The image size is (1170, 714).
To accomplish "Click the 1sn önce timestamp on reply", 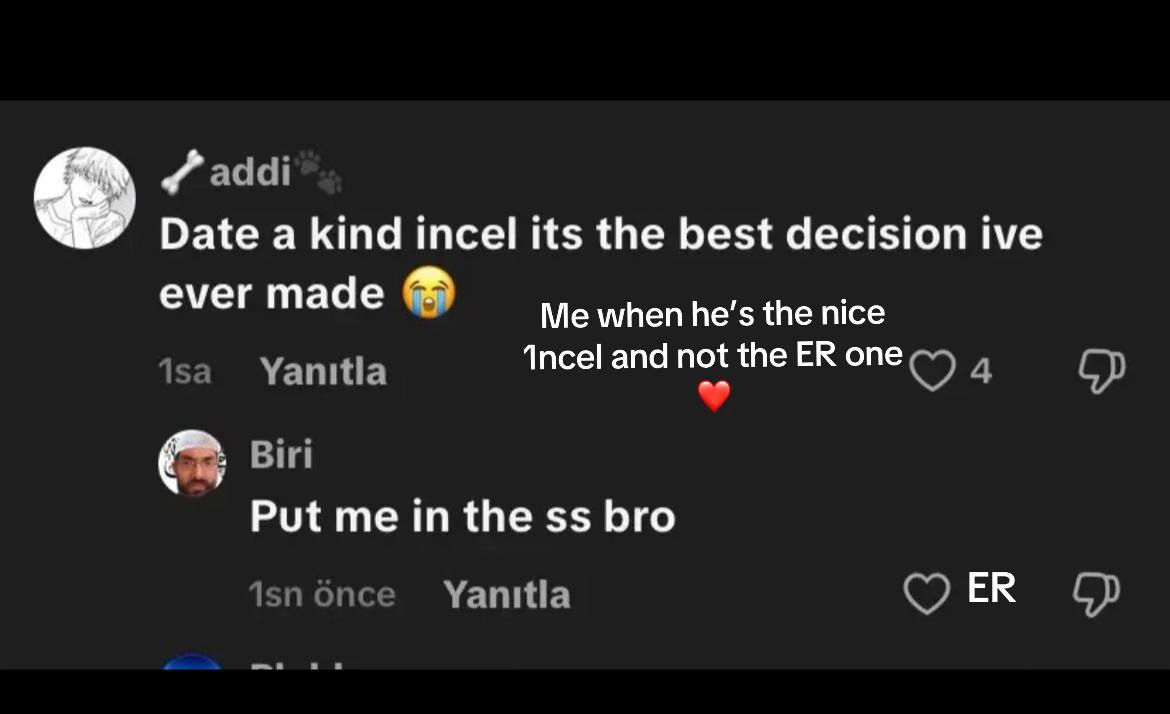I will 322,595.
